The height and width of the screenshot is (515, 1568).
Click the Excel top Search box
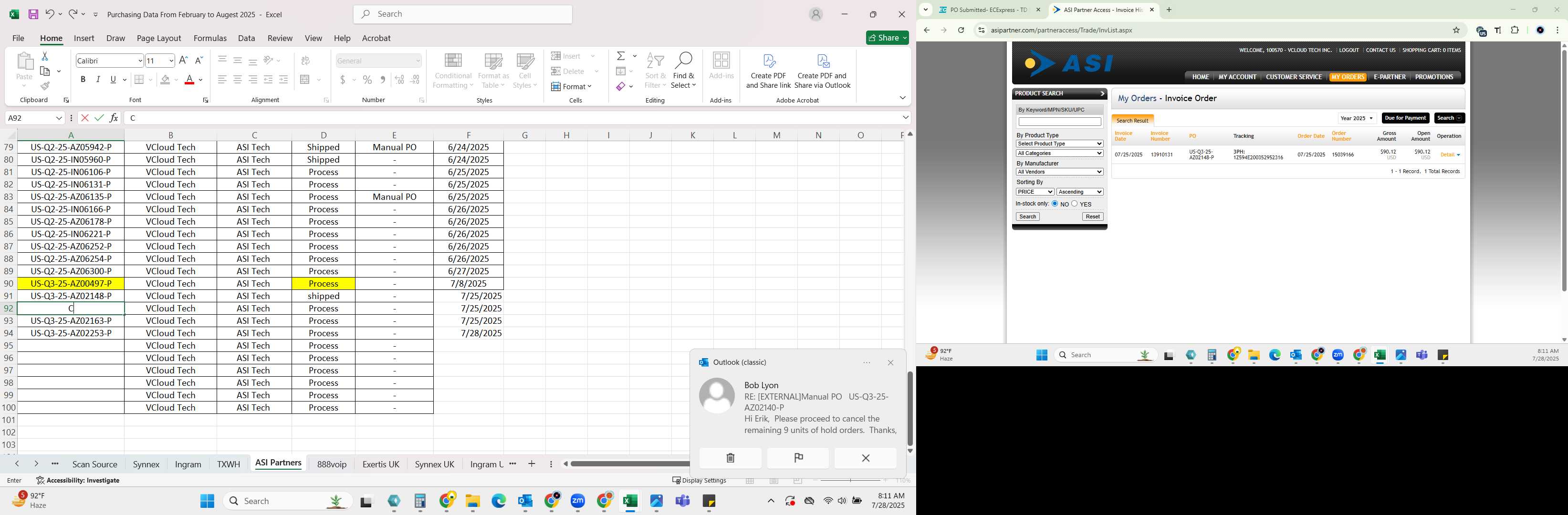[462, 14]
